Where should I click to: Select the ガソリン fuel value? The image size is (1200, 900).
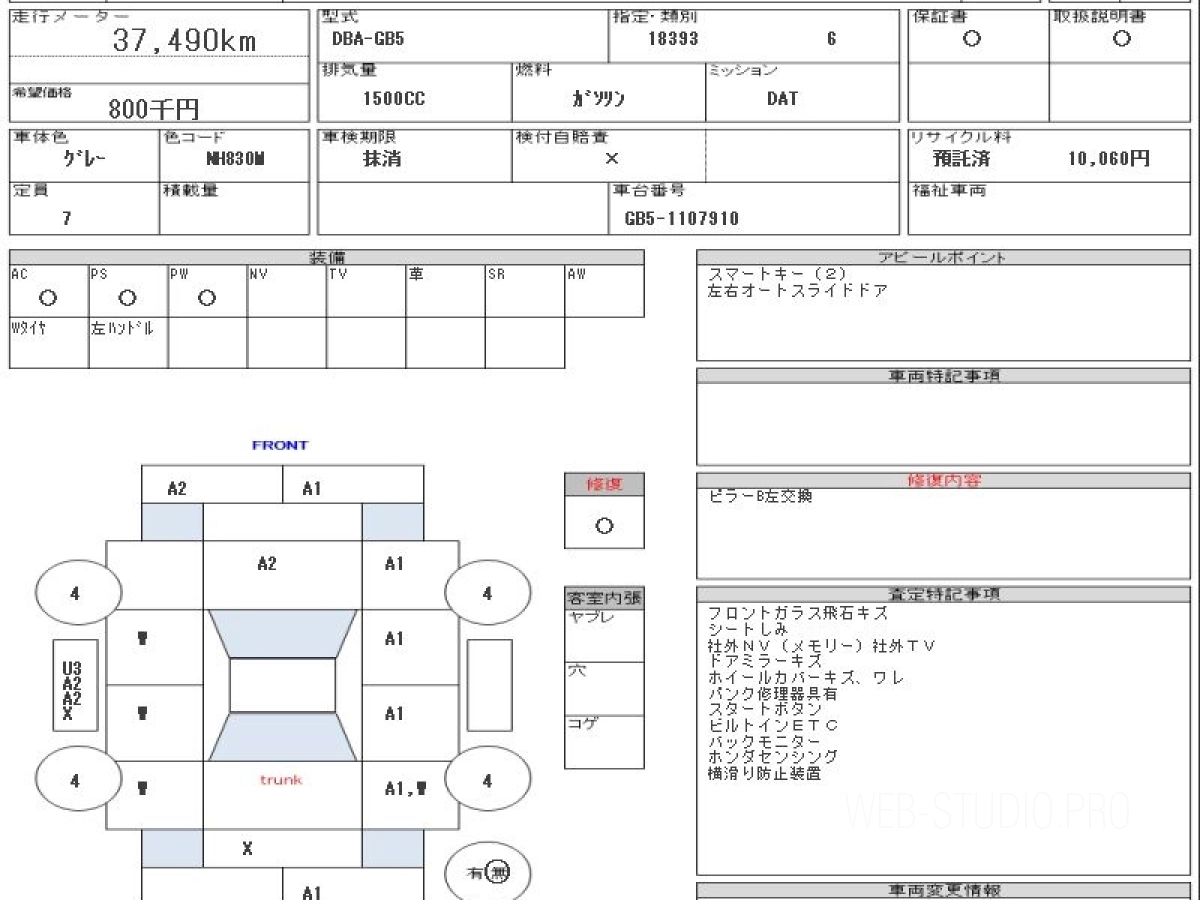click(x=598, y=98)
